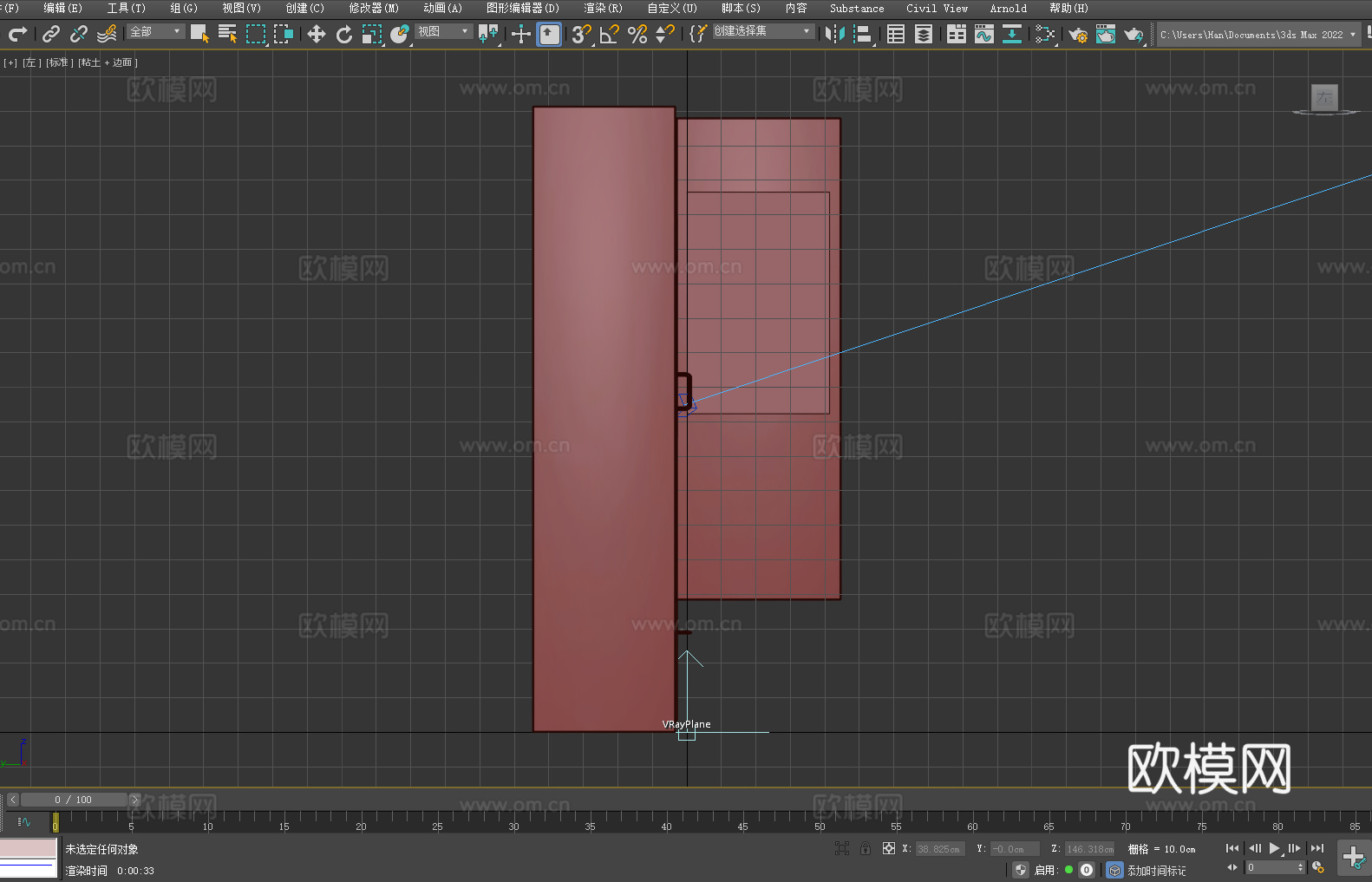Click the time slider 0 / 100 handle
Viewport: 1372px width, 882px height.
tap(74, 800)
